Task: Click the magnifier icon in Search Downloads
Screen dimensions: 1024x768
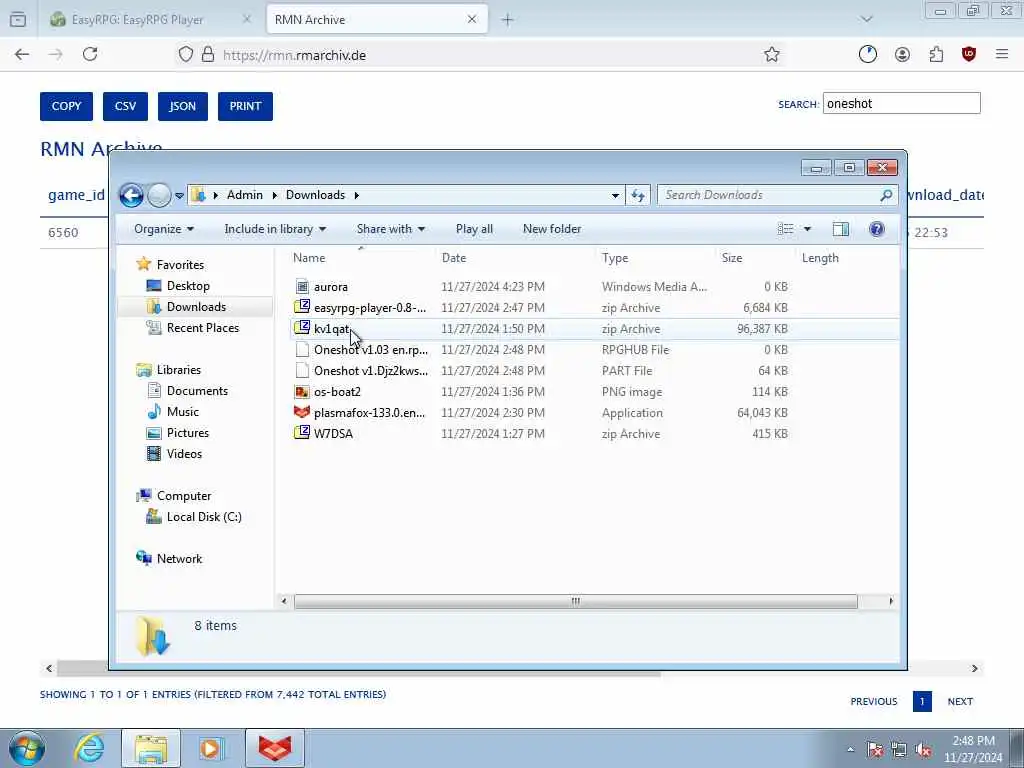Action: [x=886, y=195]
